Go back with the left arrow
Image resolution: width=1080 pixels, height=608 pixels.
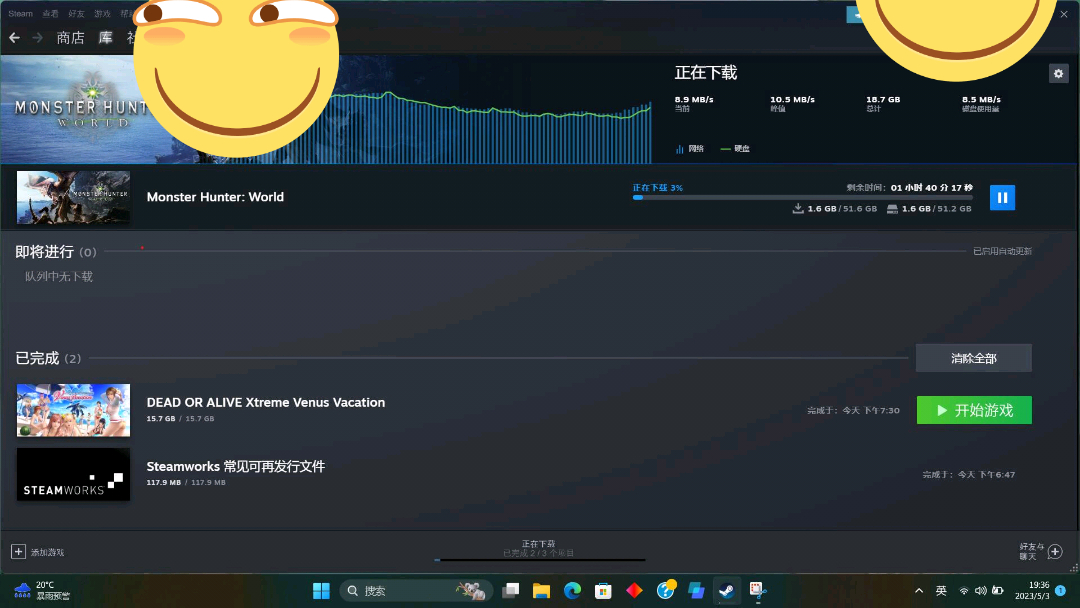[14, 38]
